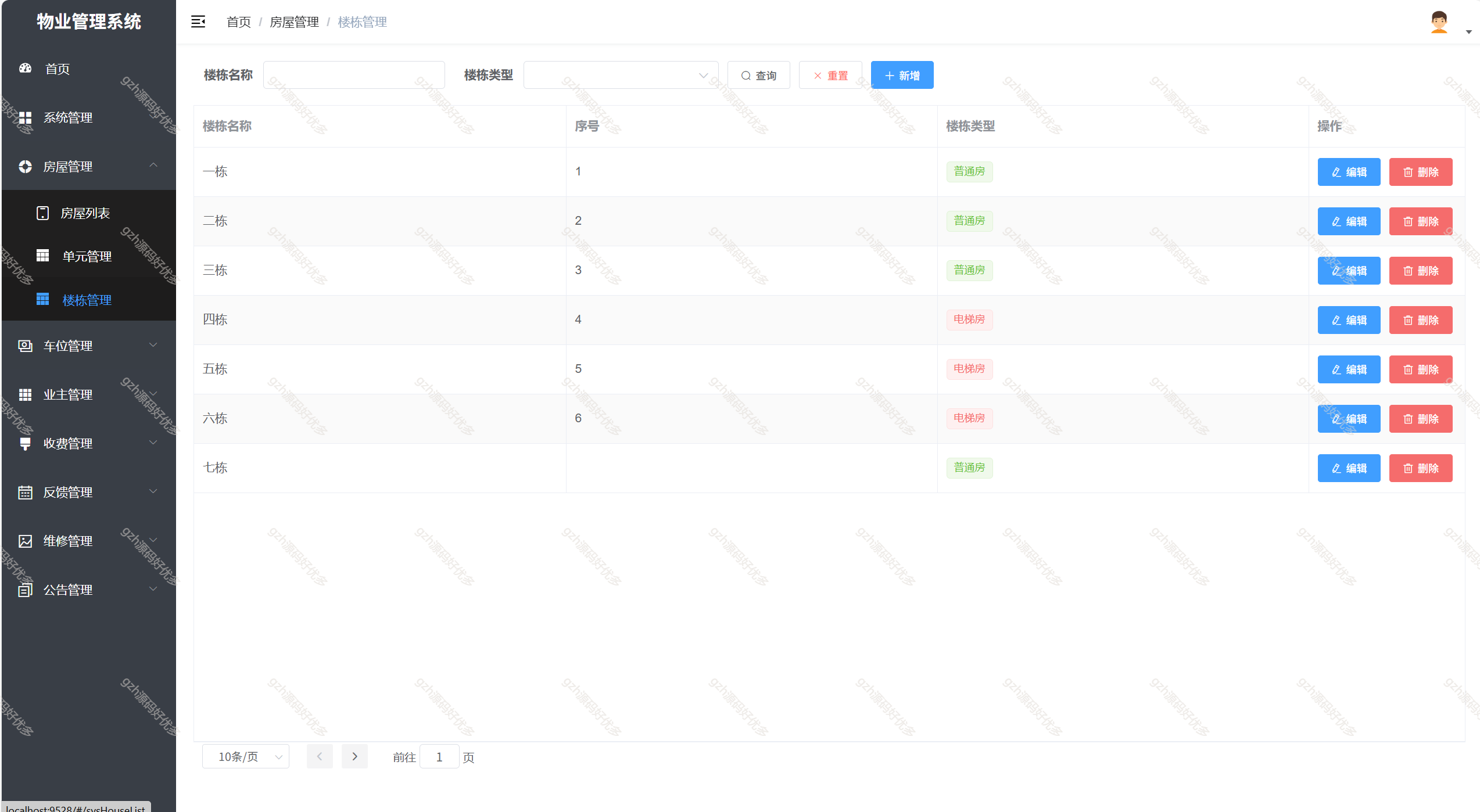This screenshot has width=1480, height=812.
Task: Click the 房屋列表 tablet icon
Action: point(42,213)
